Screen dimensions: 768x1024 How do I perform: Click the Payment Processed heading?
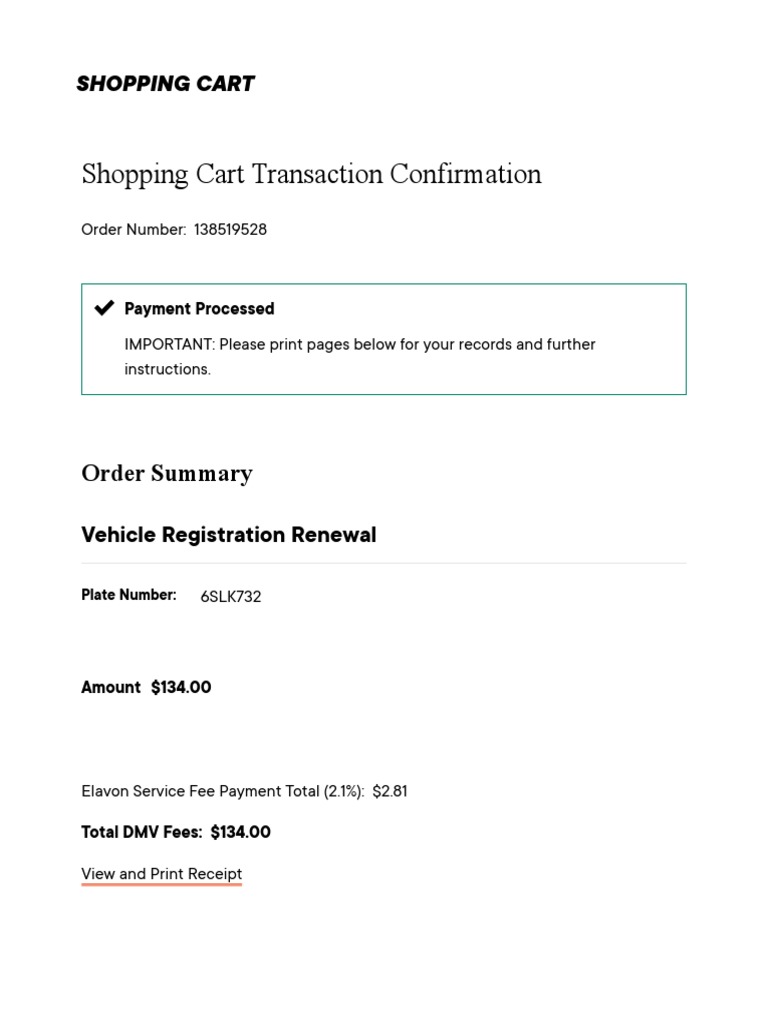tap(199, 308)
